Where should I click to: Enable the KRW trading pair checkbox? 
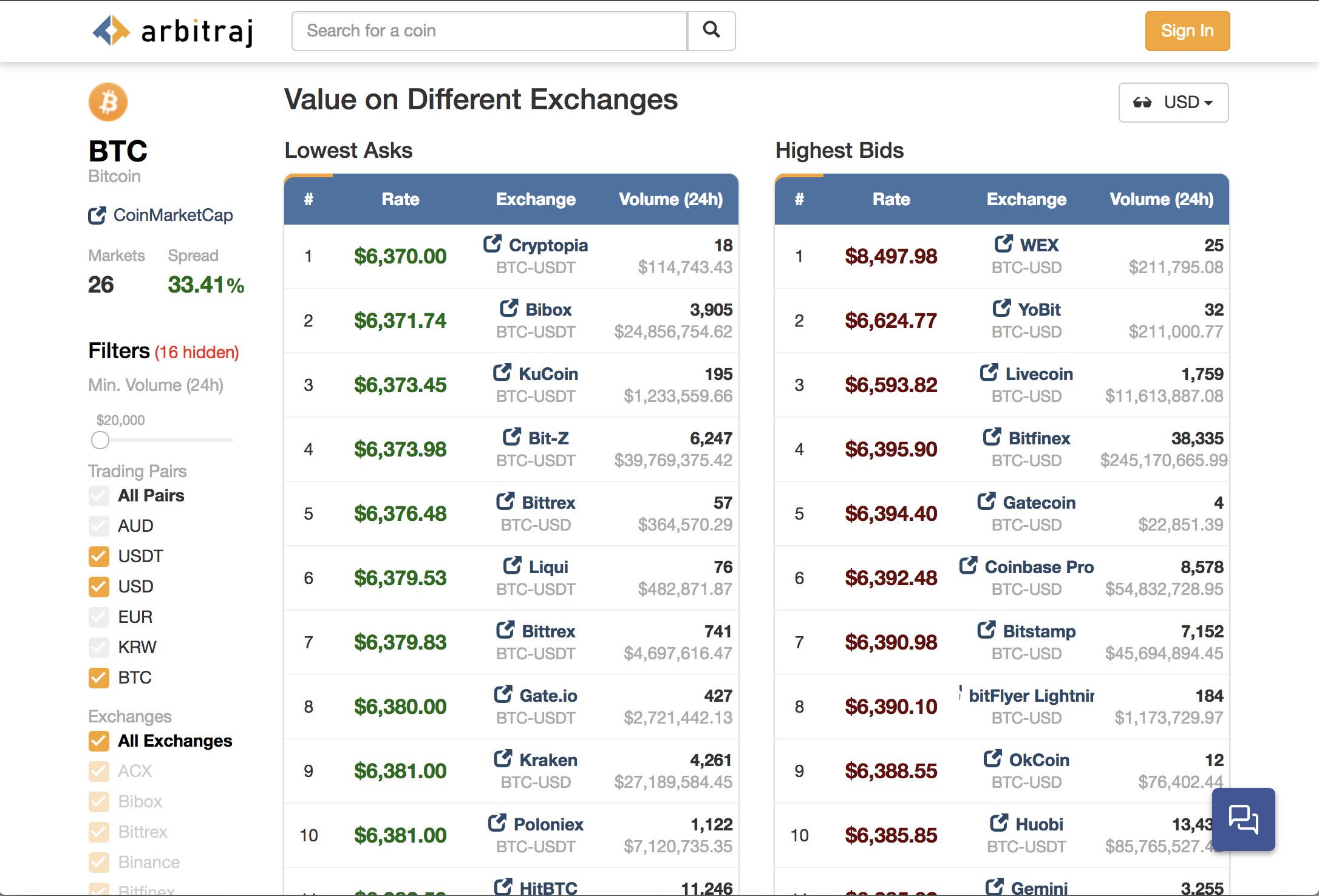tap(98, 647)
